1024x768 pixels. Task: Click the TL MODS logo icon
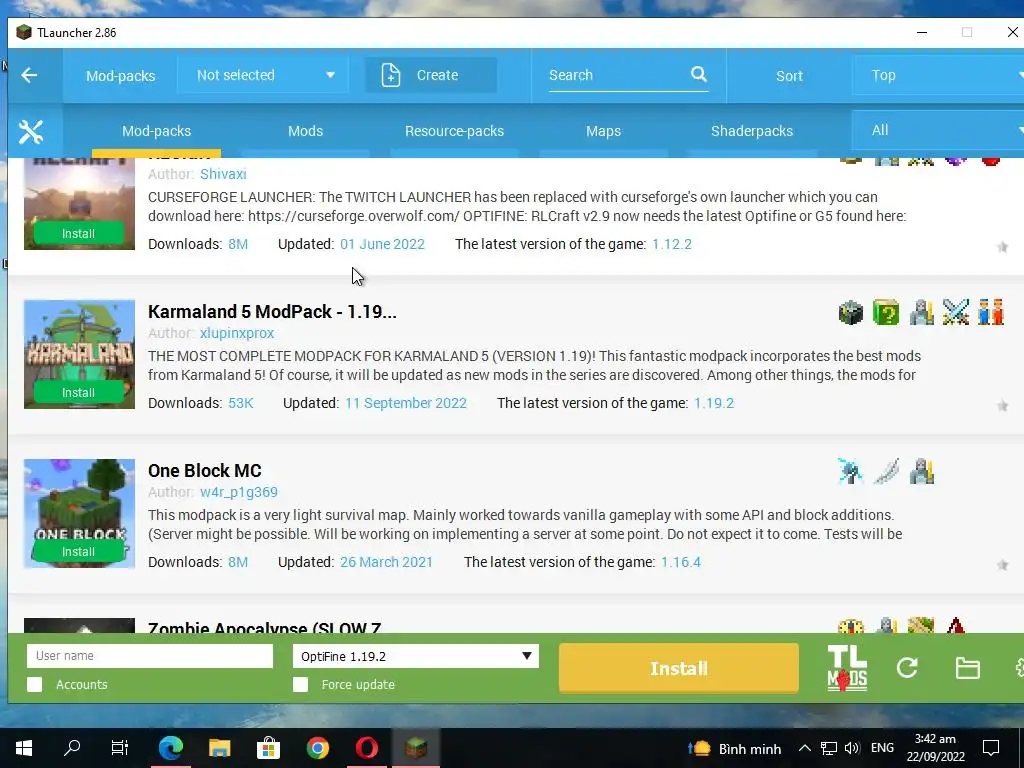pos(847,668)
